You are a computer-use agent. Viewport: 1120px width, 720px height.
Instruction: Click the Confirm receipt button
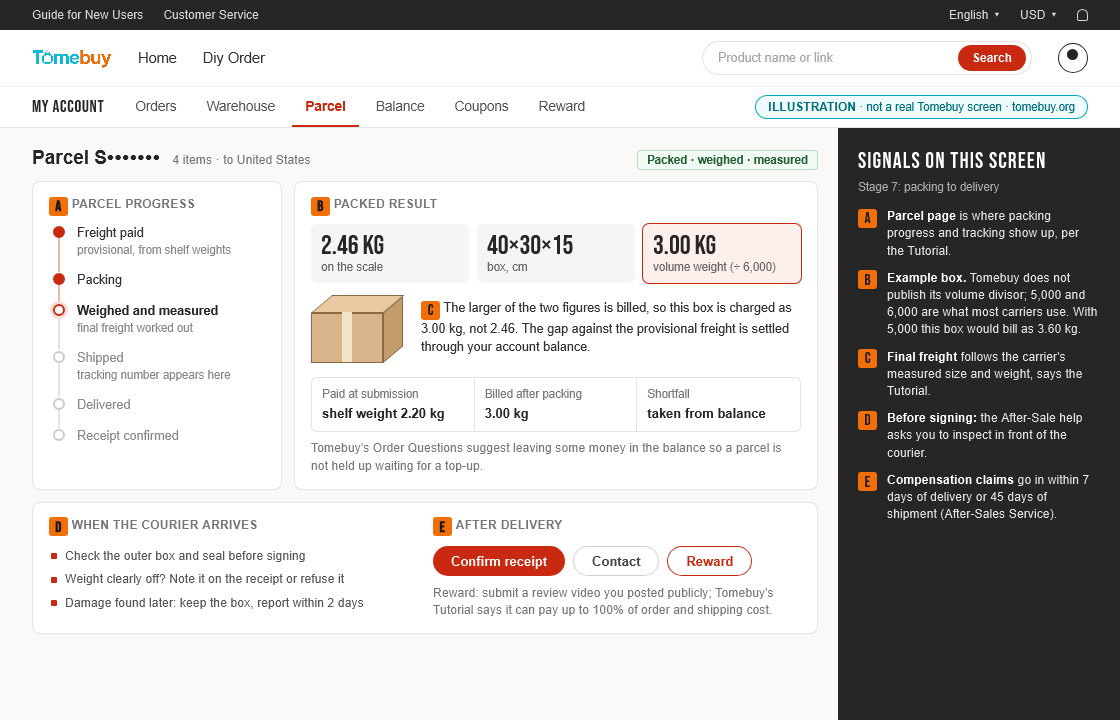coord(499,561)
